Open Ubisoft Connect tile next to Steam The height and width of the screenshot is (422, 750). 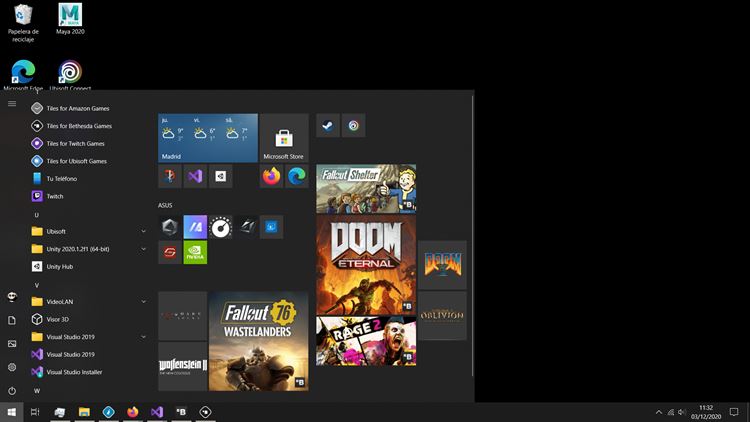click(x=353, y=125)
